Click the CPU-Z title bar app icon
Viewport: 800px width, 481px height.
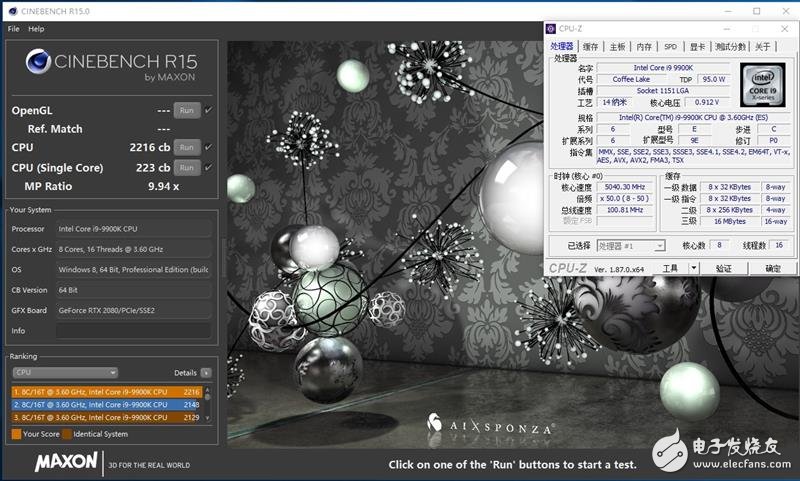pyautogui.click(x=551, y=29)
